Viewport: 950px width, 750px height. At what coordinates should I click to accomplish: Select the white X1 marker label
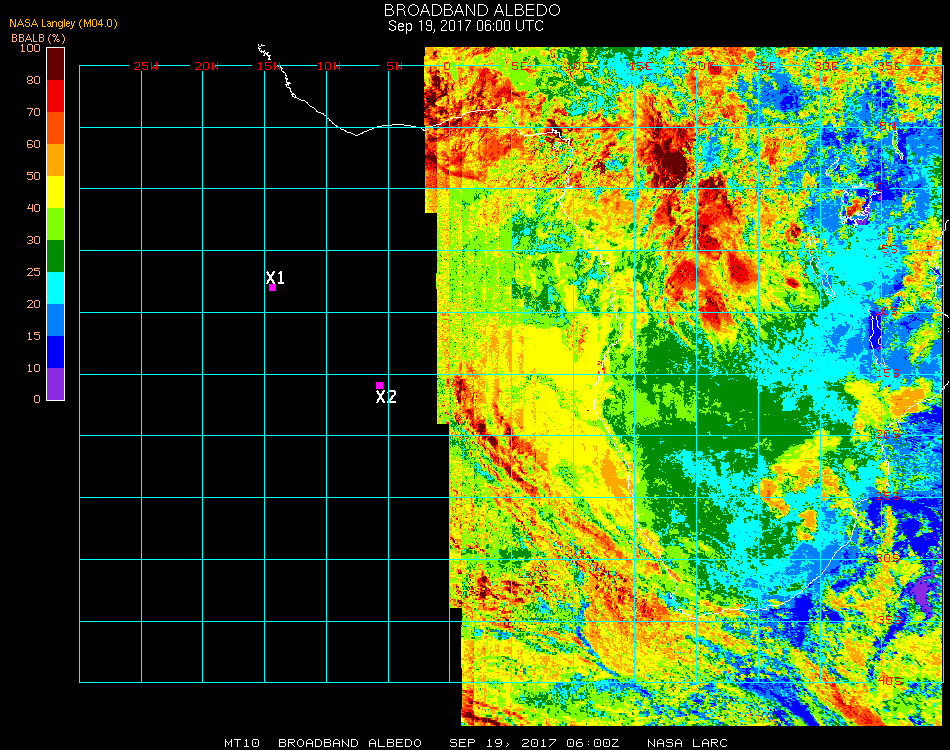pos(276,278)
